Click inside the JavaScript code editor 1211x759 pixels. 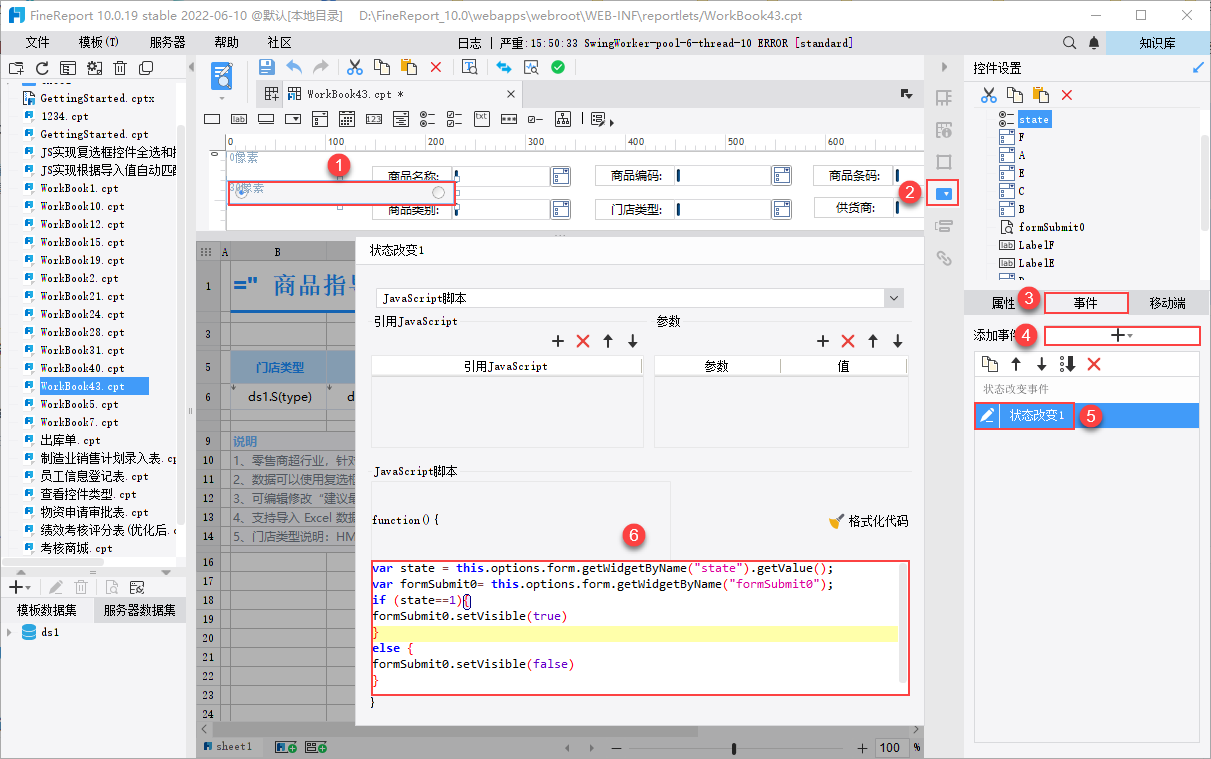point(640,628)
